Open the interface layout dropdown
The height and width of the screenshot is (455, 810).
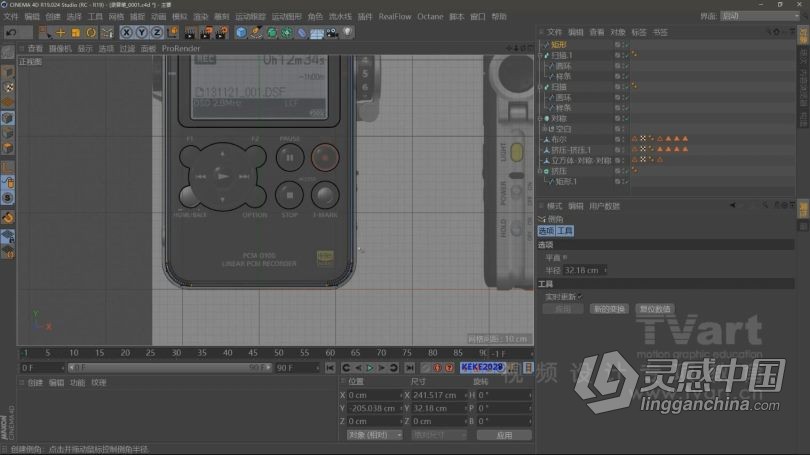[x=760, y=16]
